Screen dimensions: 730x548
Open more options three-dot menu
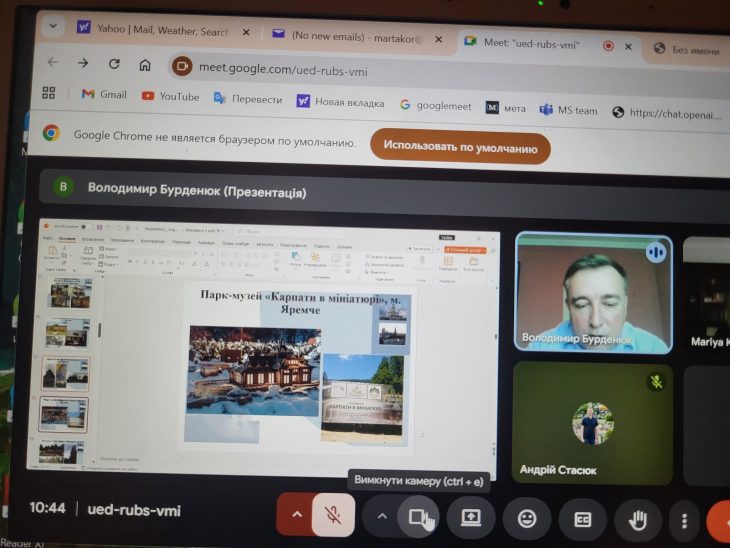click(684, 521)
